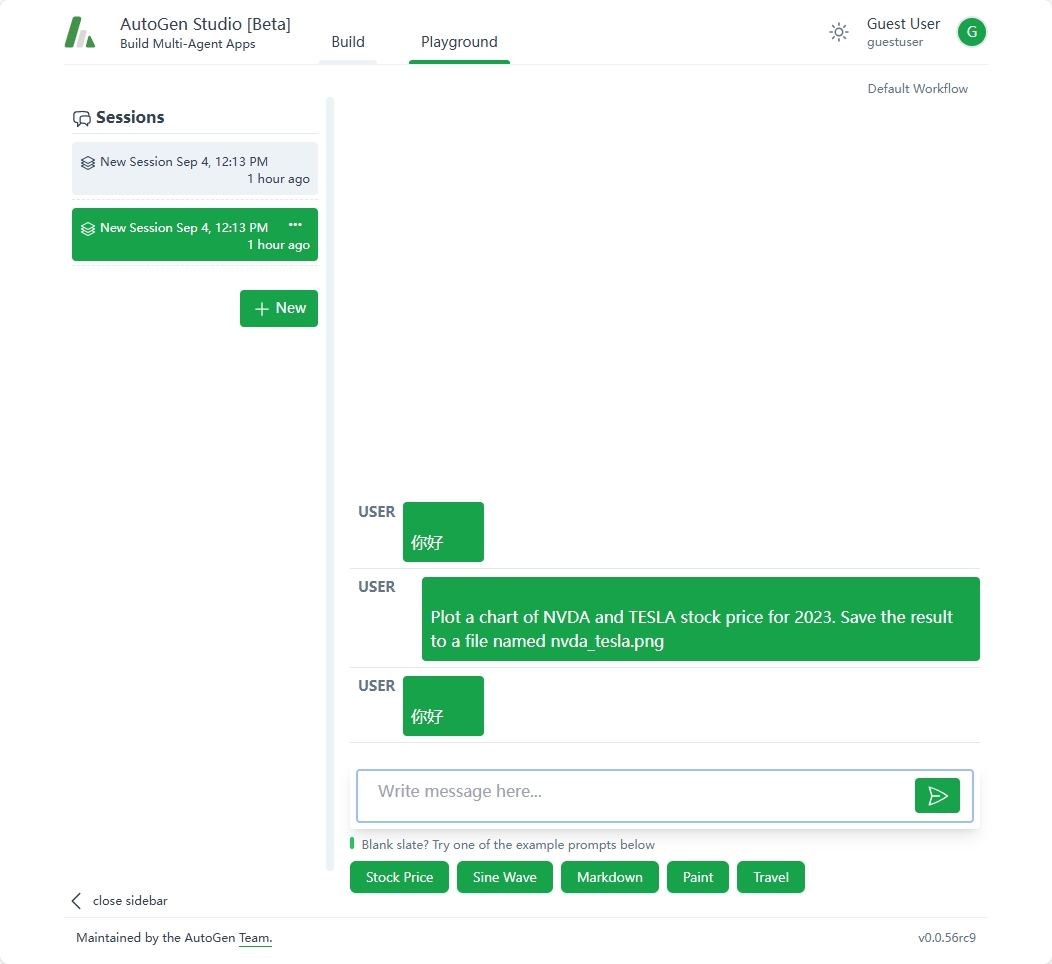
Task: Create a new session with New button
Action: point(279,308)
